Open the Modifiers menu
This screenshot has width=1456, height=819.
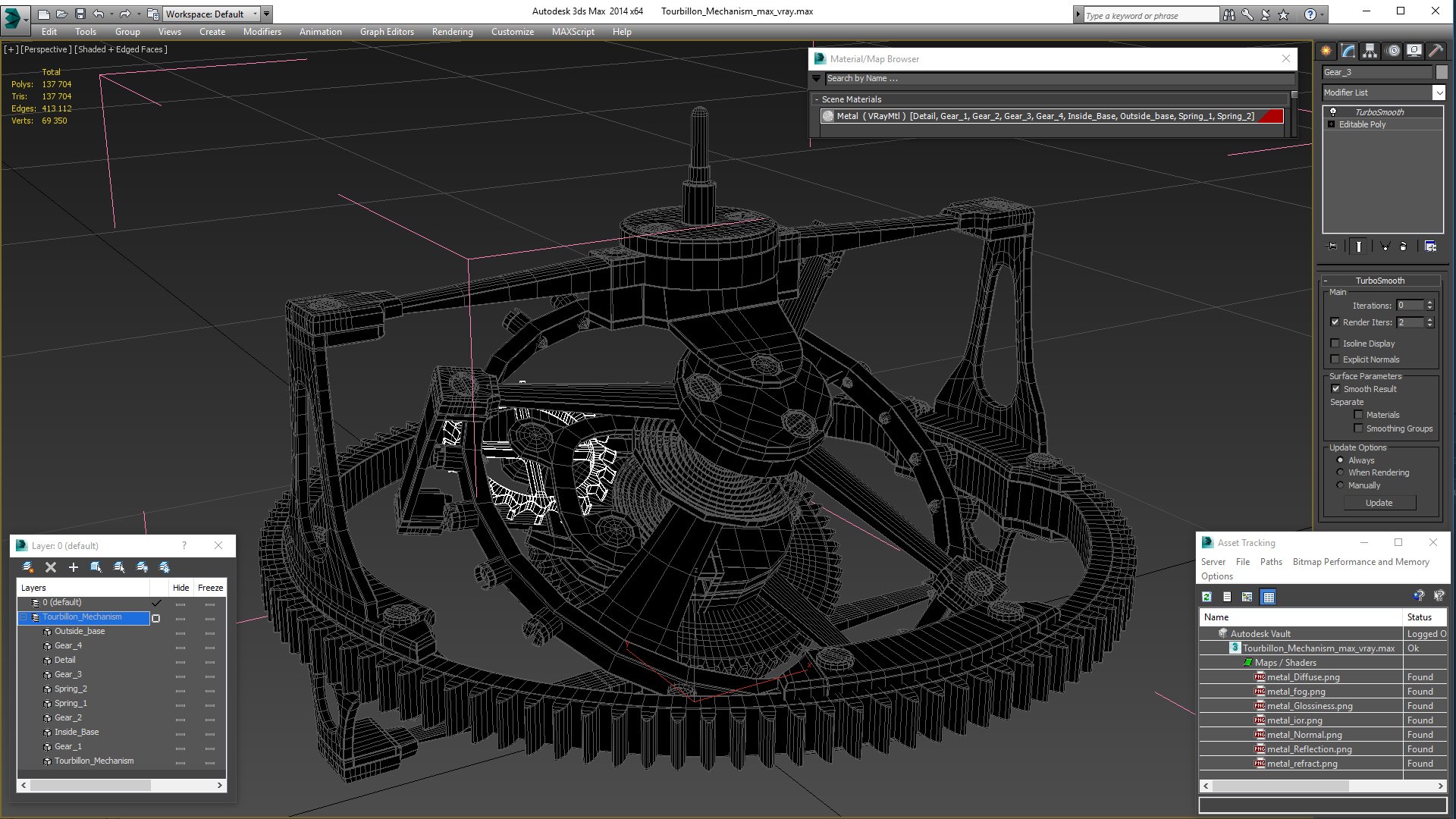pyautogui.click(x=262, y=32)
